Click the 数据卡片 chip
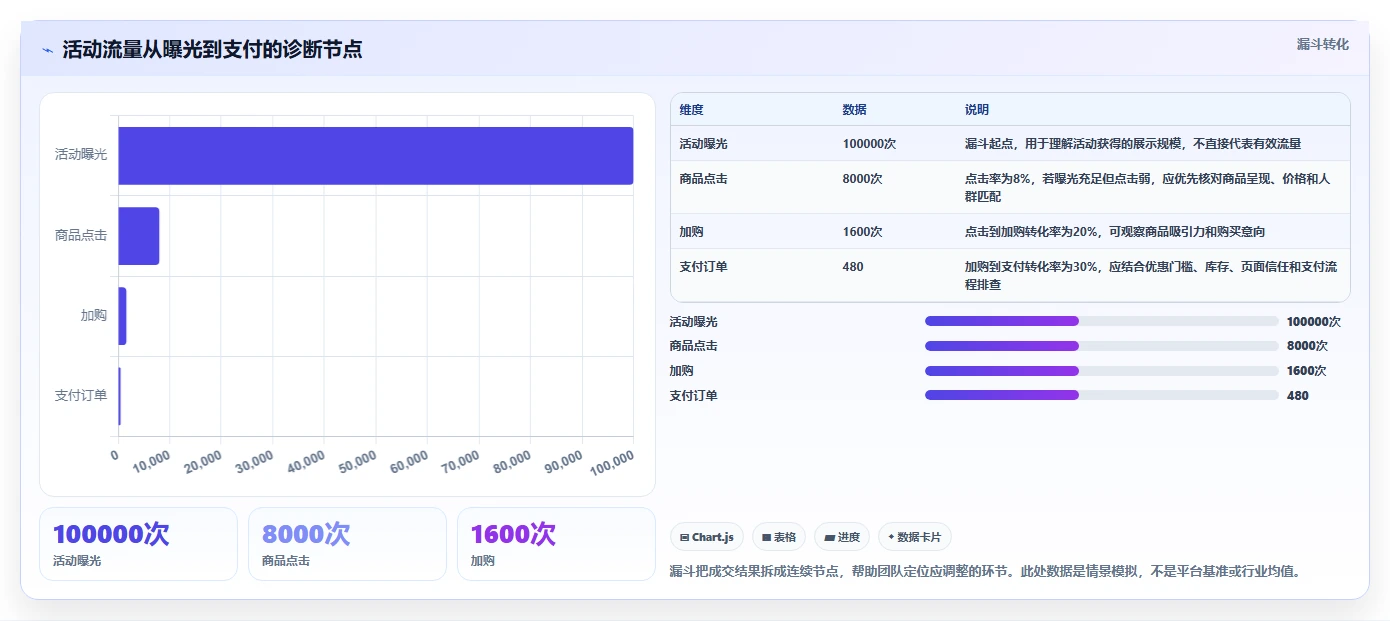This screenshot has width=1390, height=621. [x=915, y=537]
